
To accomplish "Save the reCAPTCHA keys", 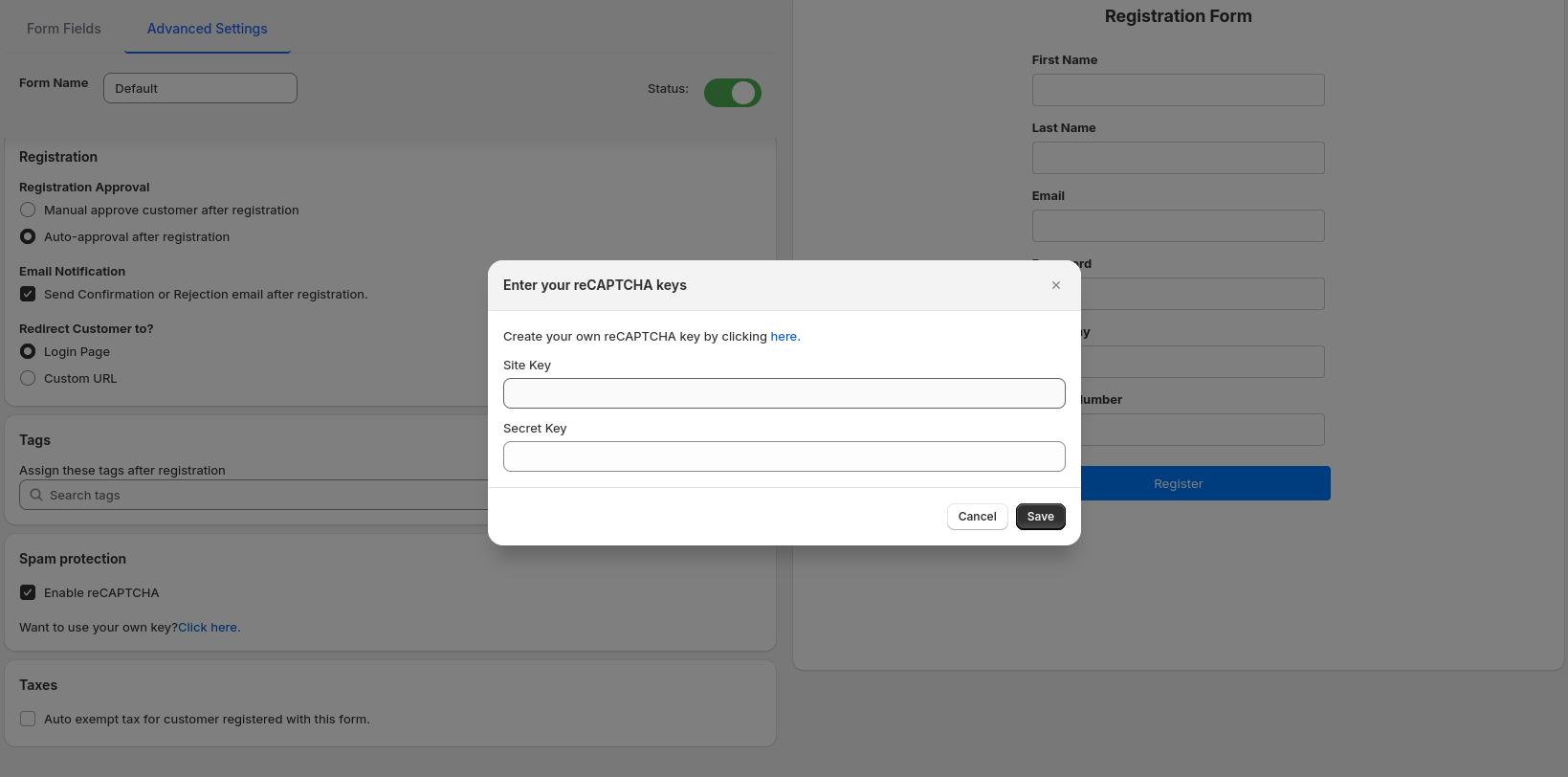I will [x=1040, y=517].
